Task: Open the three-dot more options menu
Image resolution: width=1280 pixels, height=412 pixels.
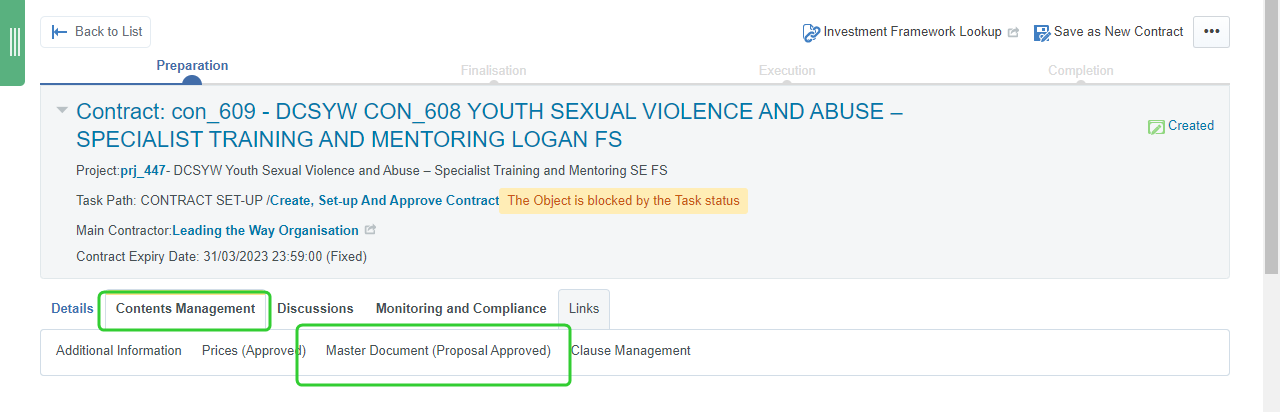Action: 1211,32
